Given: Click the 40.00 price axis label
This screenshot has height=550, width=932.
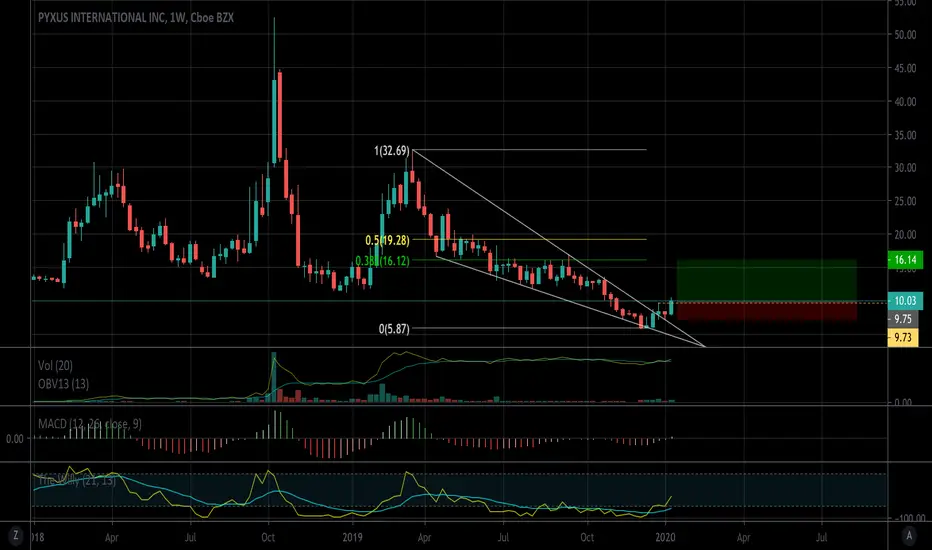Looking at the screenshot, I should [x=905, y=102].
